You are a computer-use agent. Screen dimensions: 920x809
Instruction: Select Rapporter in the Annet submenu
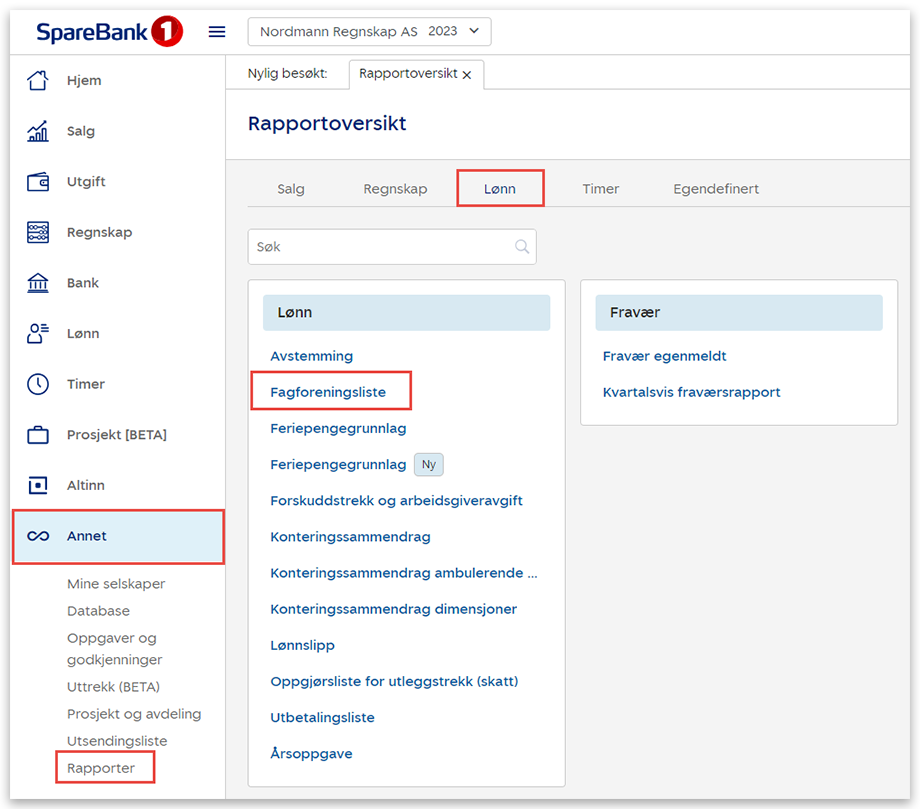coord(101,768)
